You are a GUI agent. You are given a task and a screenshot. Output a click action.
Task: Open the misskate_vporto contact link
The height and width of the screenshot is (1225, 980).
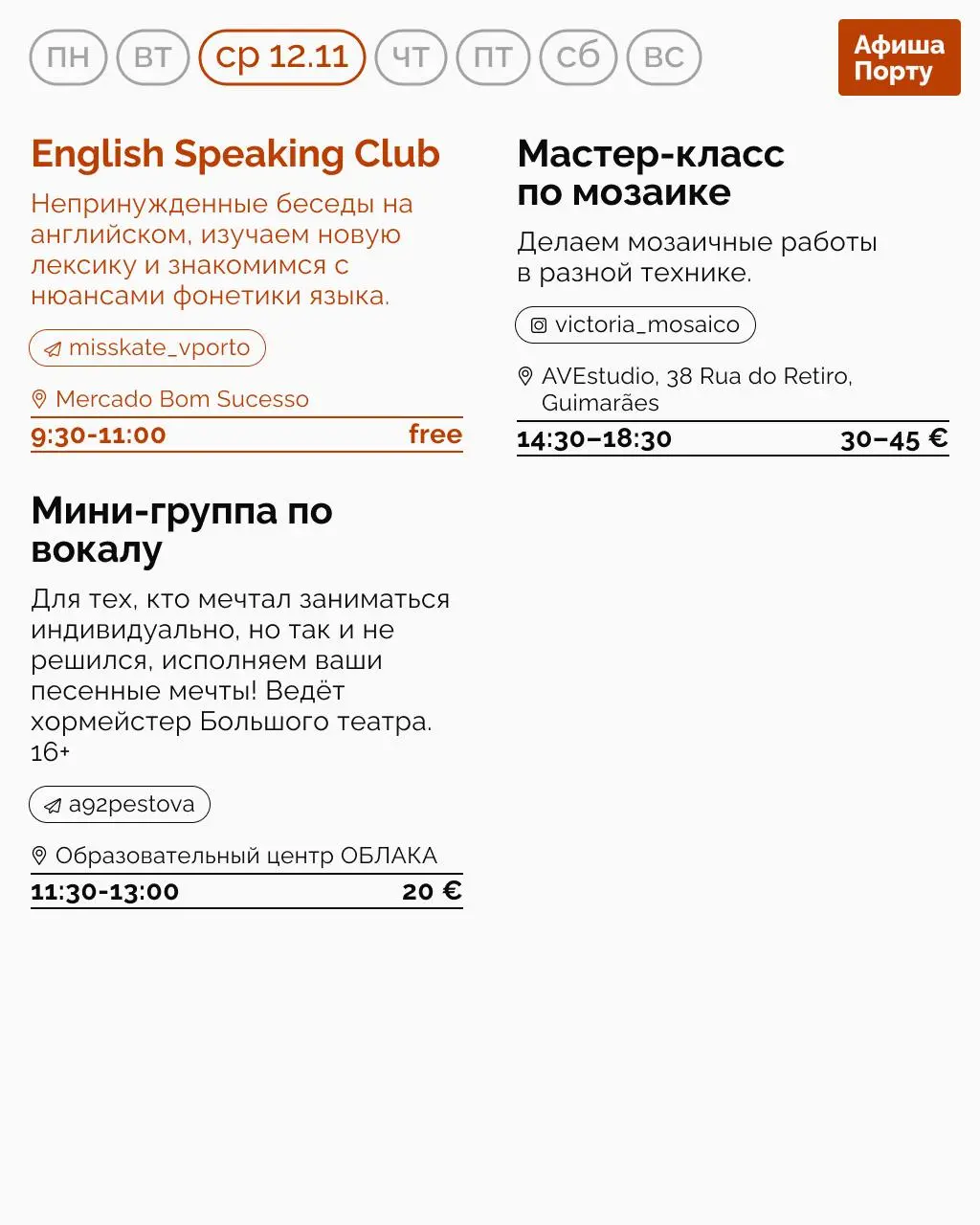click(145, 348)
